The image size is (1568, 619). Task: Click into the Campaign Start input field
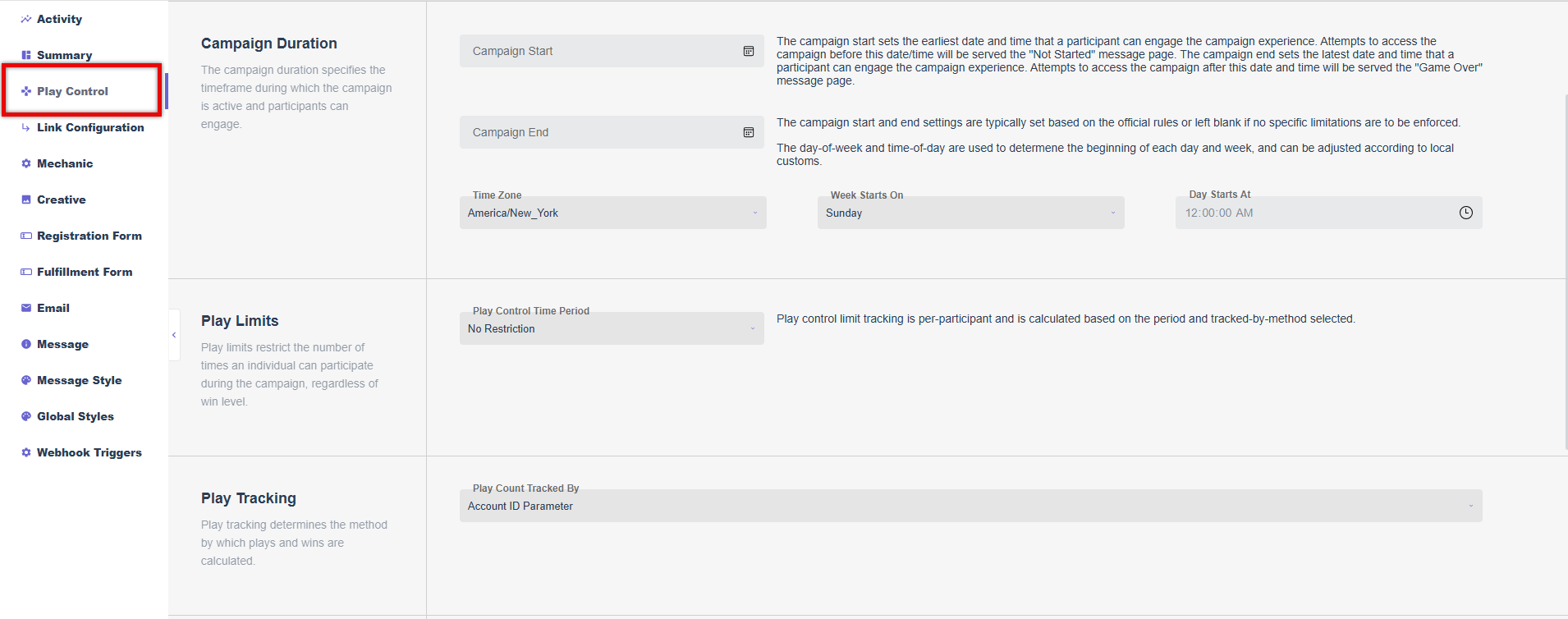point(612,51)
